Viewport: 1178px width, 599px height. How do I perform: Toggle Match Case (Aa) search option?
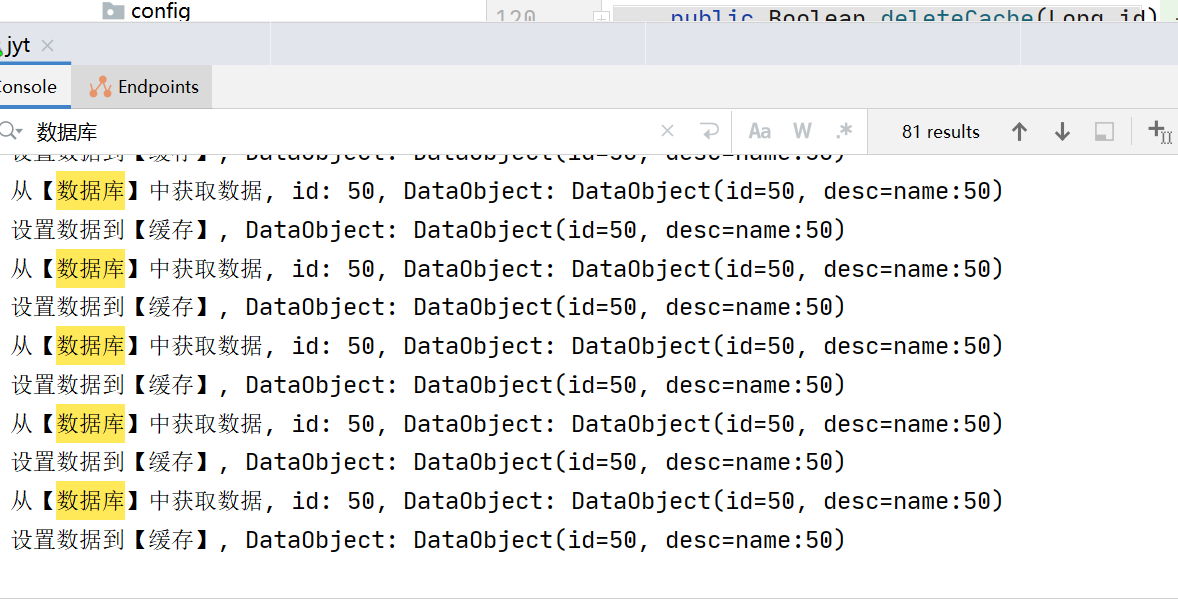(760, 132)
